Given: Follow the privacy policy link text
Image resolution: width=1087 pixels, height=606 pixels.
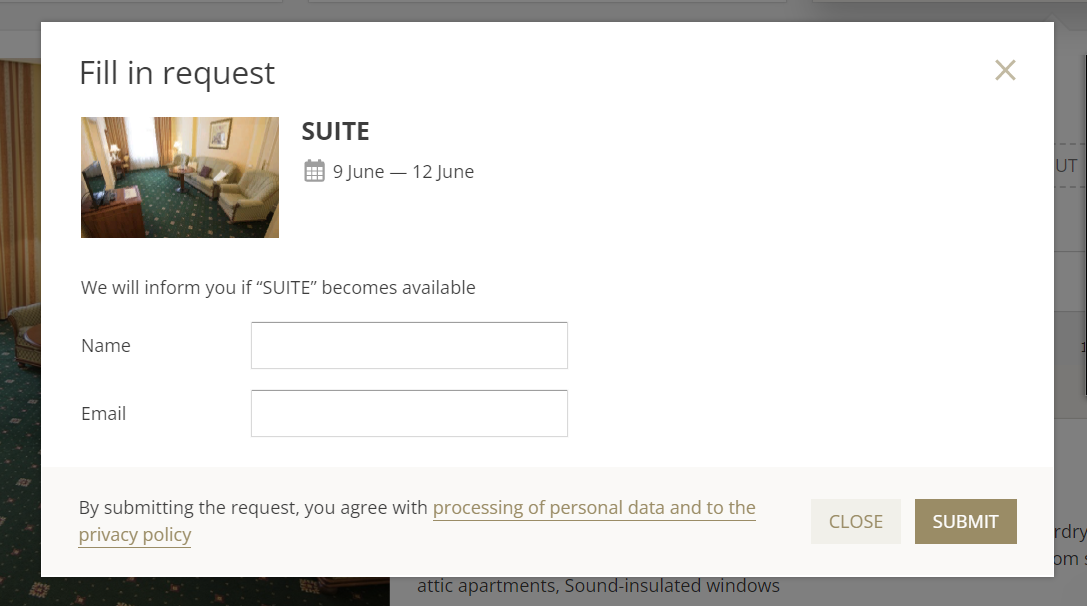Looking at the screenshot, I should 134,535.
